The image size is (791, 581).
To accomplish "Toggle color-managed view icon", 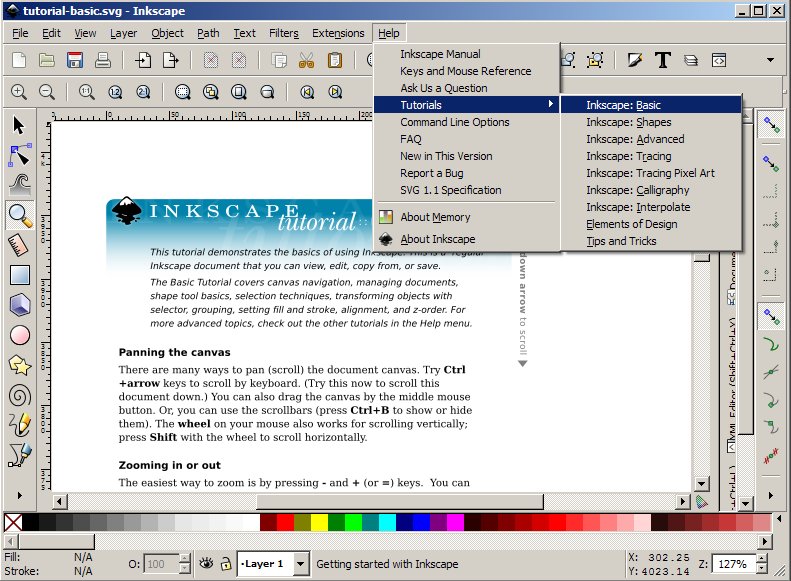I will 701,501.
